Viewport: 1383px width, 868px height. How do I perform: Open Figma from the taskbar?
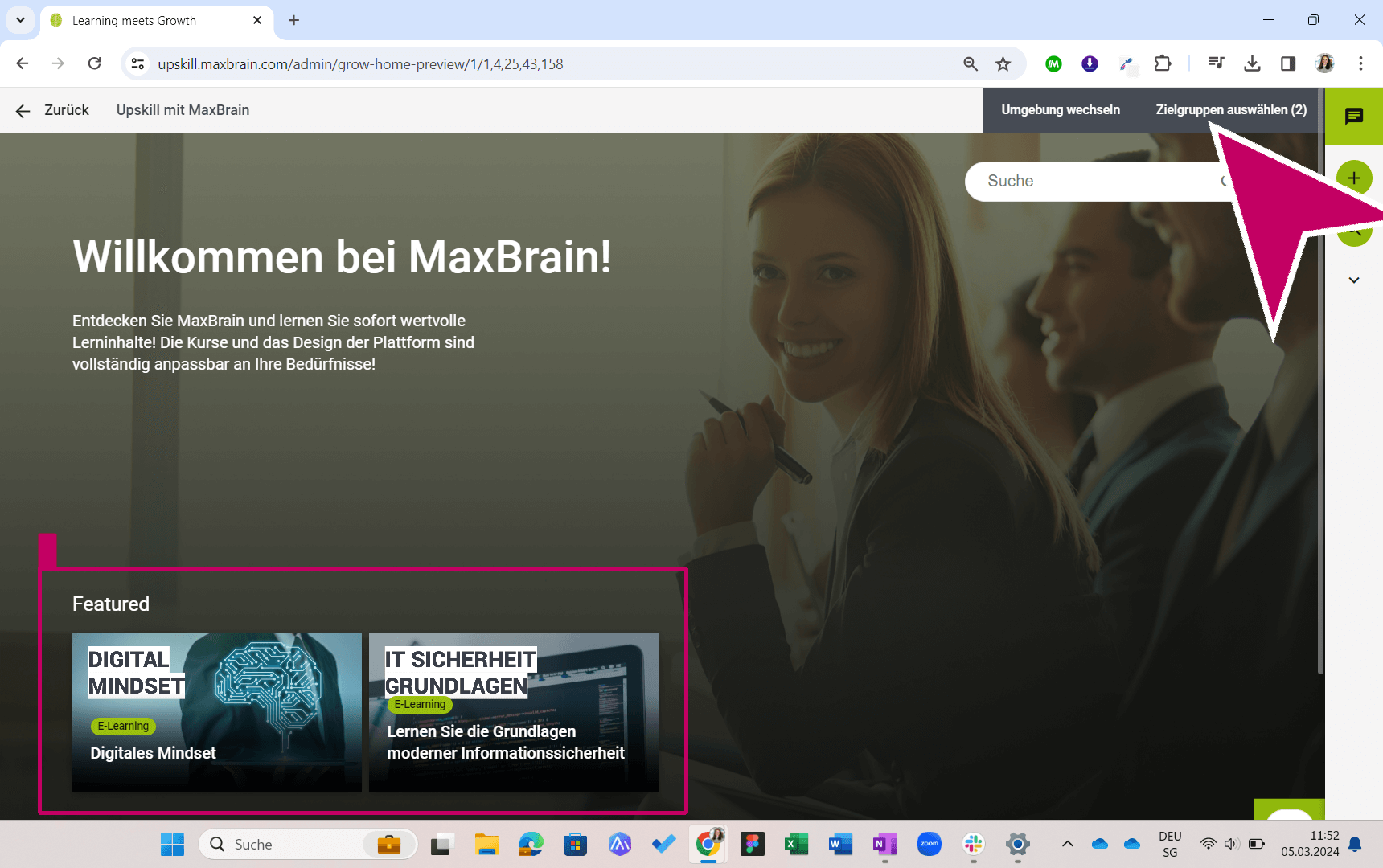pyautogui.click(x=753, y=844)
